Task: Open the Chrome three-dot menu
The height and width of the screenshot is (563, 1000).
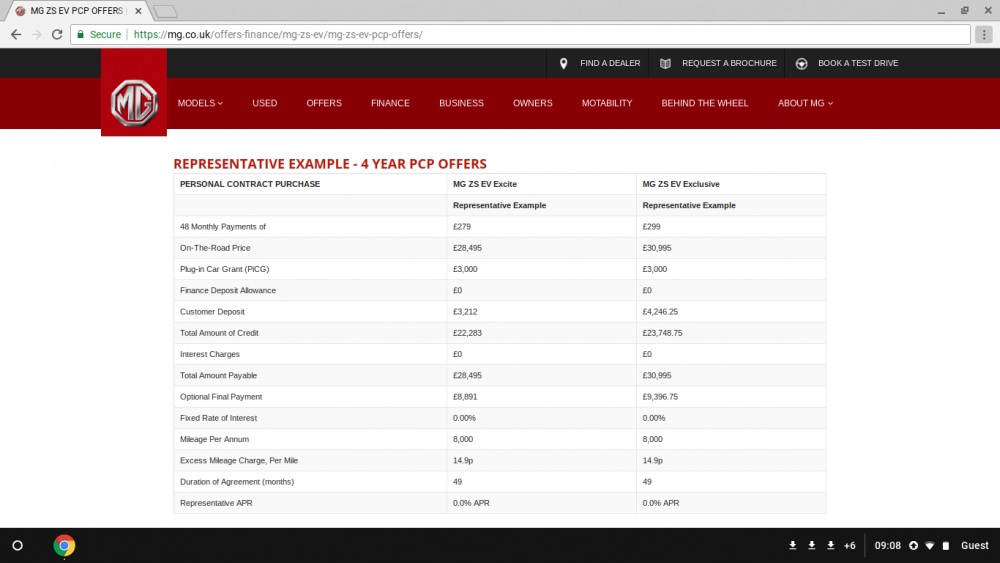Action: 984,34
